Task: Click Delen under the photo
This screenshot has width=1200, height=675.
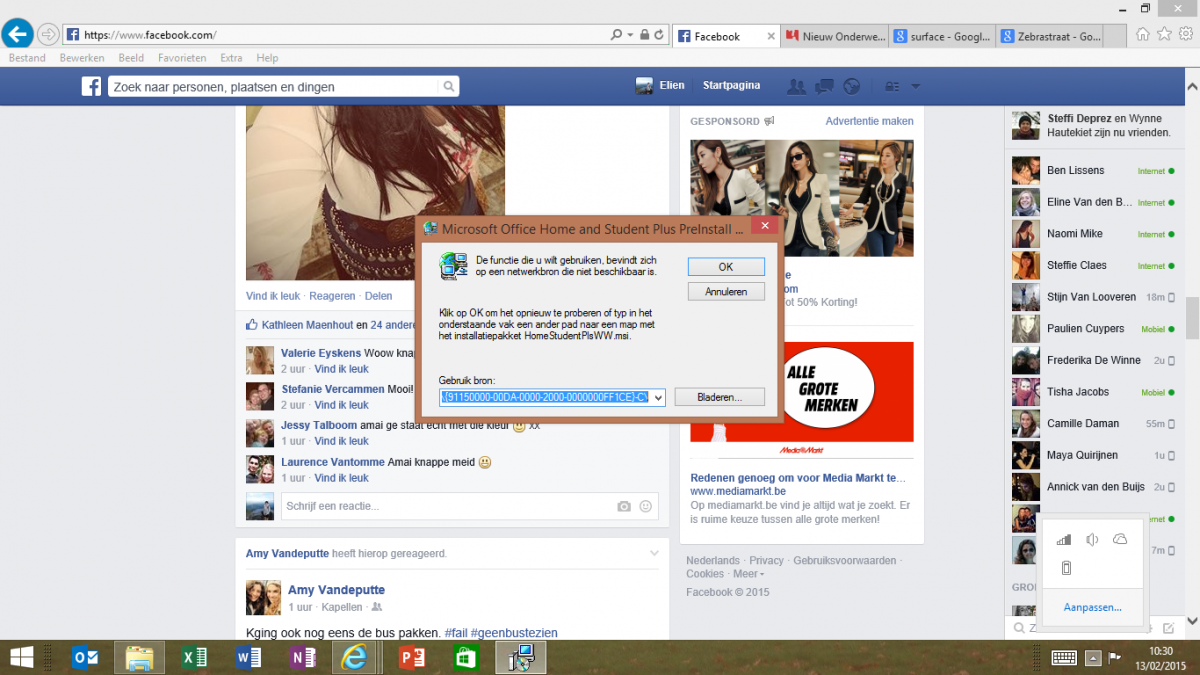Action: 378,296
